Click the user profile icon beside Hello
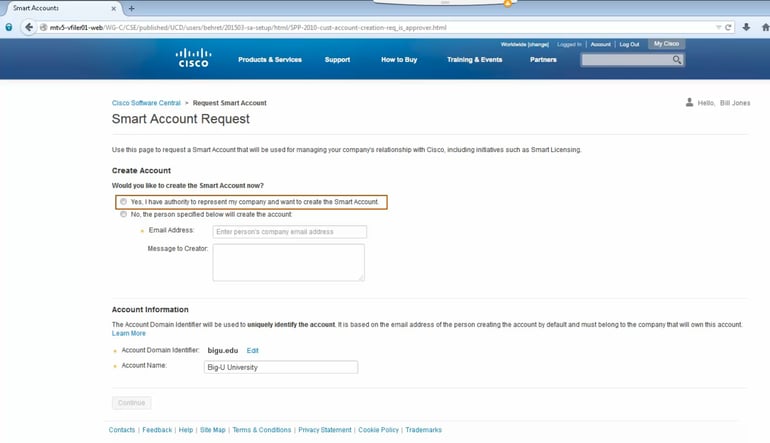The height and width of the screenshot is (443, 770). 689,102
